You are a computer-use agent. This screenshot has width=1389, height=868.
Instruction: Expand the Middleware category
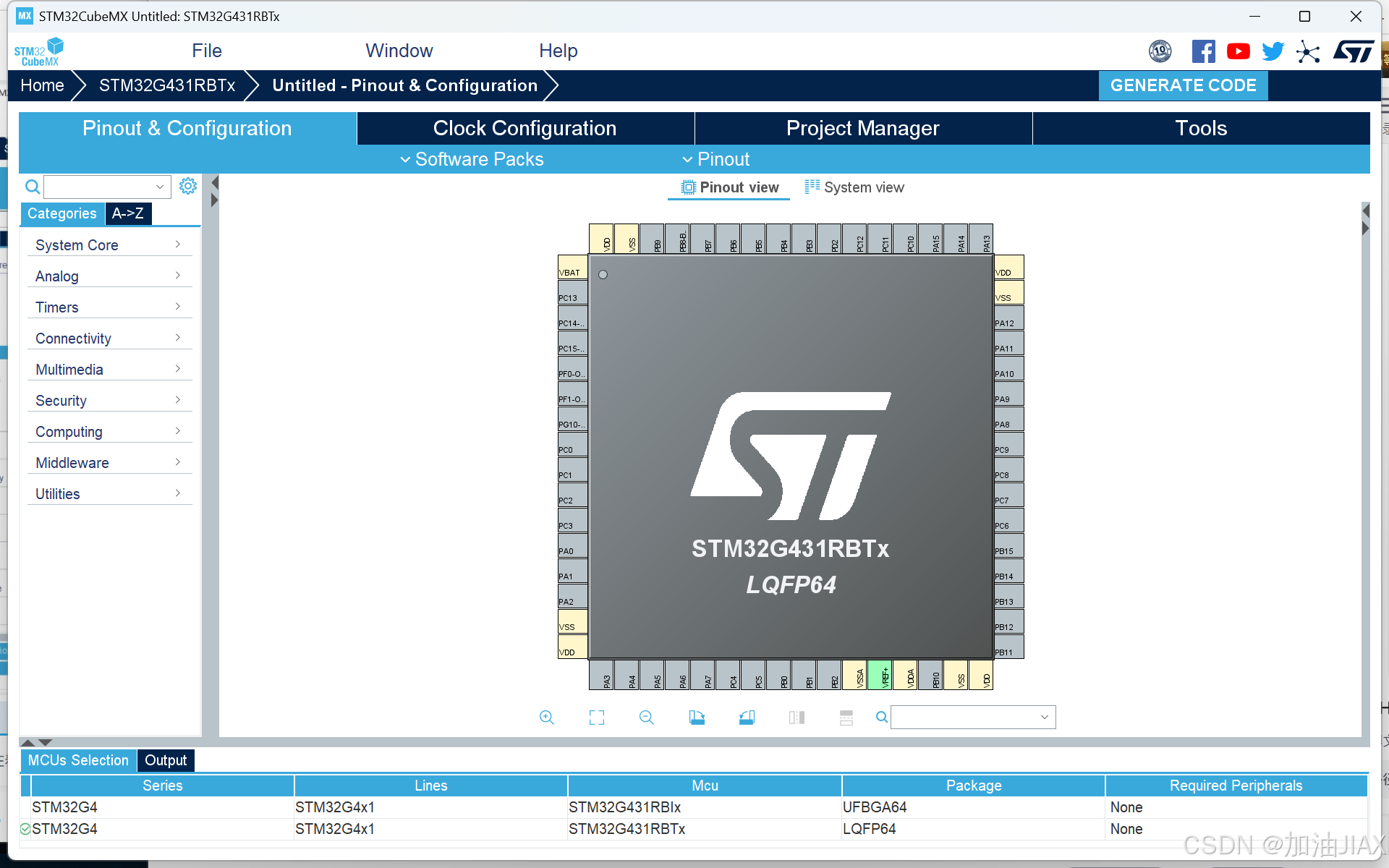pyautogui.click(x=109, y=463)
